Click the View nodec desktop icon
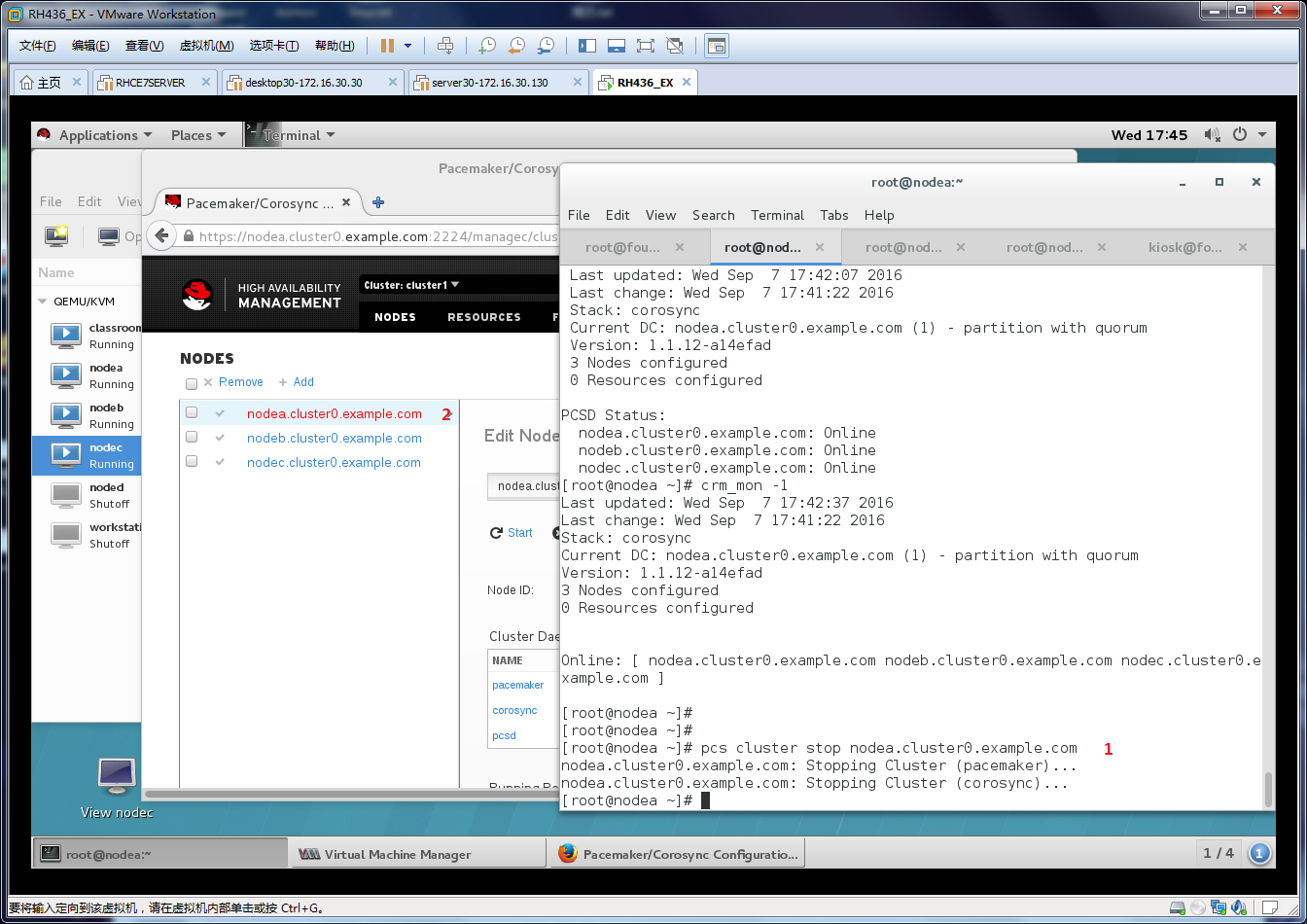Image resolution: width=1307 pixels, height=924 pixels. (x=117, y=787)
